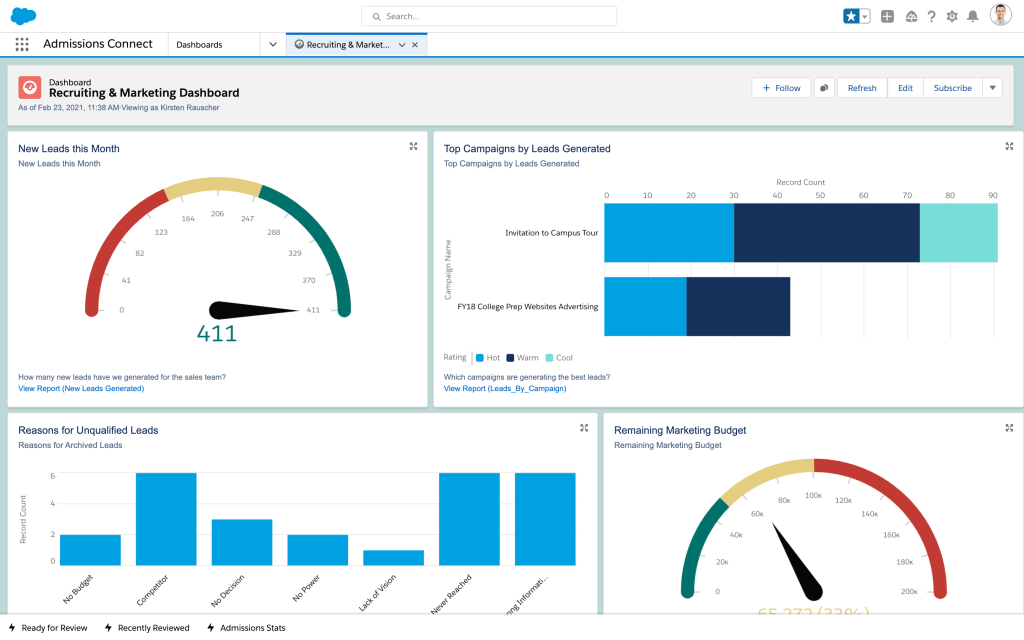Open the Setup gear icon
The height and width of the screenshot is (640, 1024).
pos(952,16)
